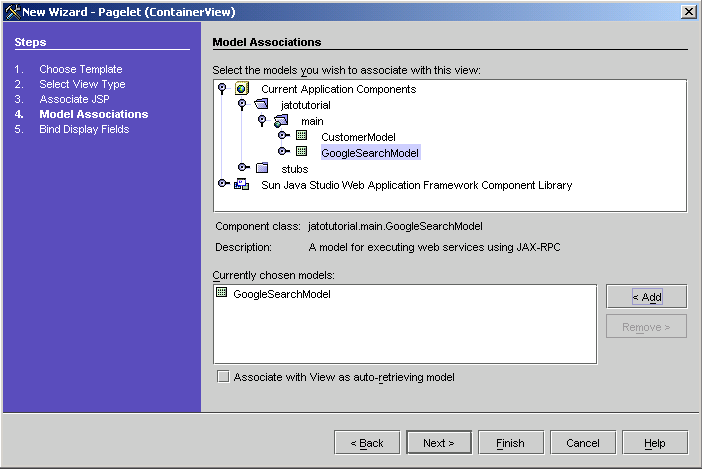702x469 pixels.
Task: Collapse the main tree node
Action: pyautogui.click(x=262, y=120)
